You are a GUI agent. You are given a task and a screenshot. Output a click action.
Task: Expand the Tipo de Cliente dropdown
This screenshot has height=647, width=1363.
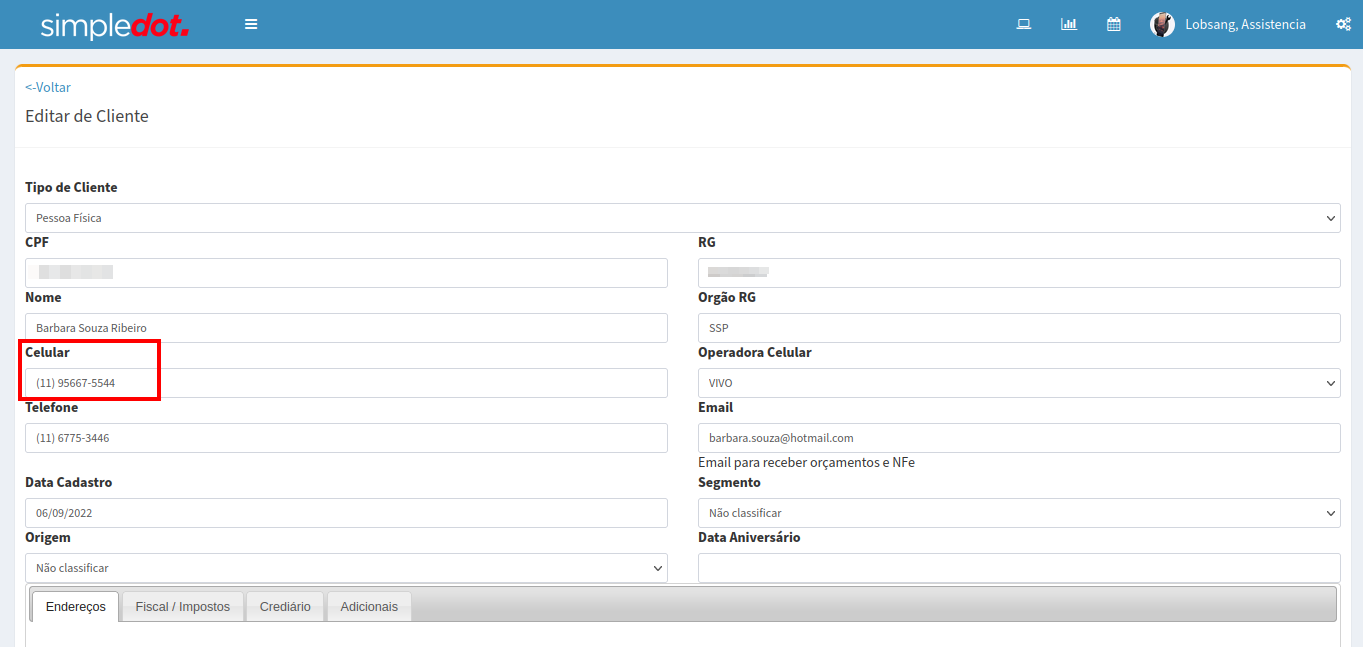tap(682, 218)
